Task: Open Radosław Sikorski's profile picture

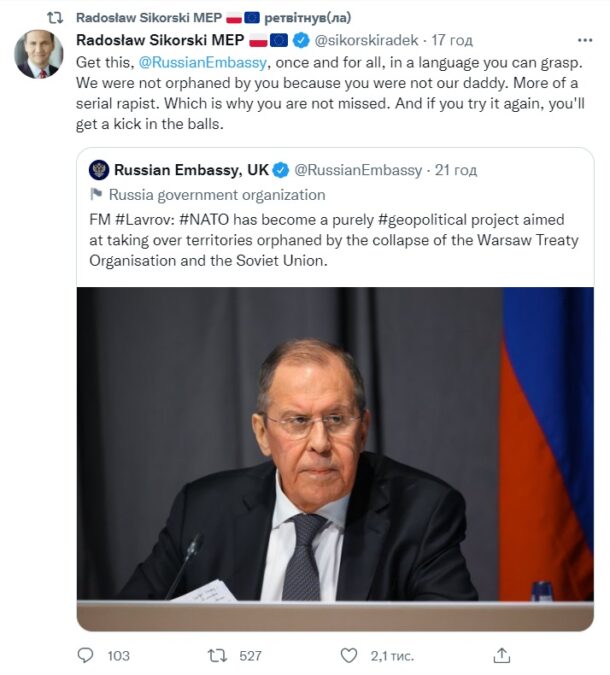Action: coord(39,54)
